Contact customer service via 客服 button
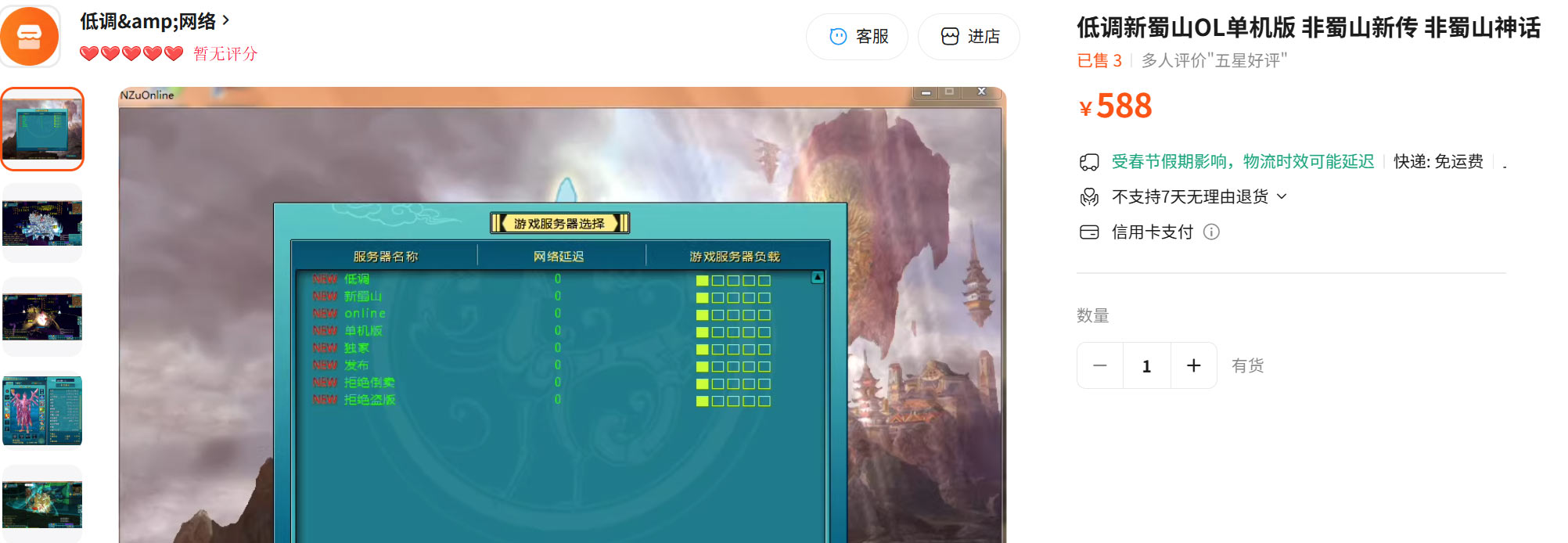The image size is (1568, 543). 858,37
